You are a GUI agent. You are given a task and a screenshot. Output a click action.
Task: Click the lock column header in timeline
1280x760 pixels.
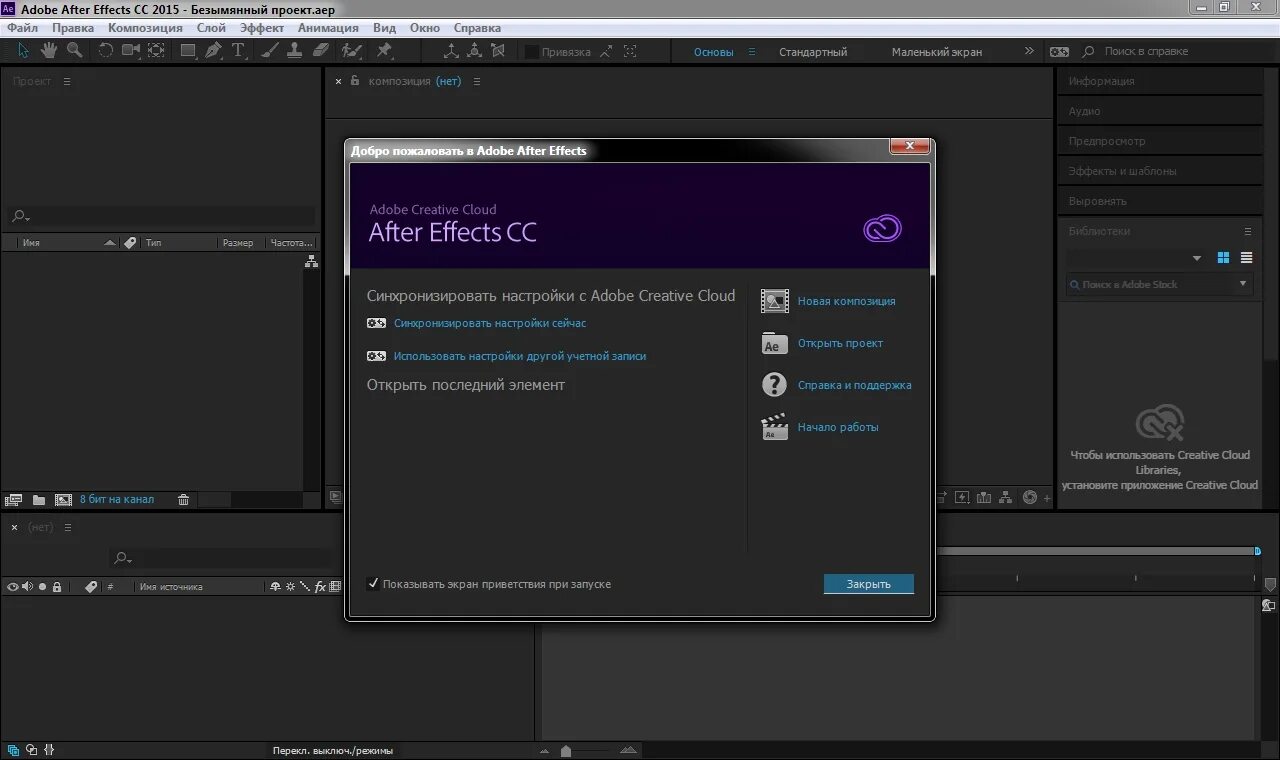(x=57, y=587)
